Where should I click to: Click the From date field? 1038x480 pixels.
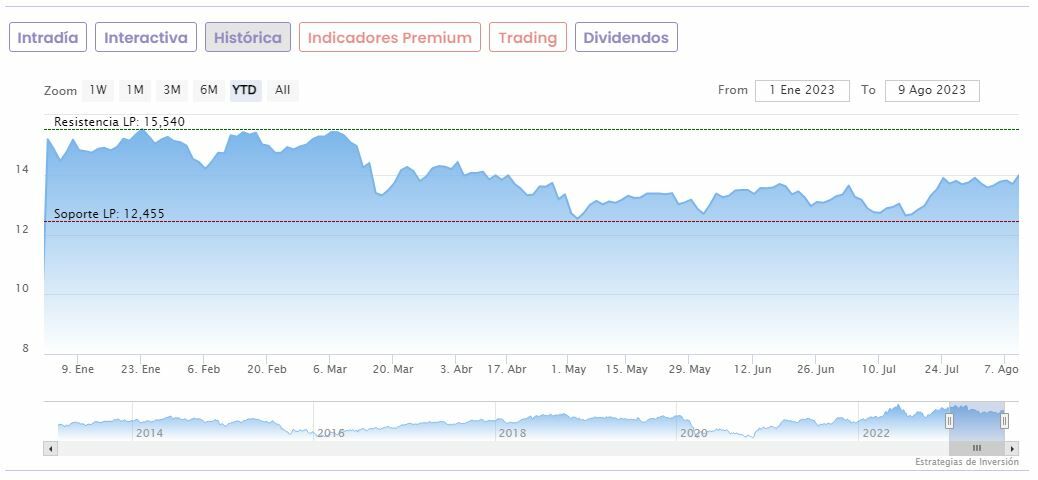tap(802, 90)
